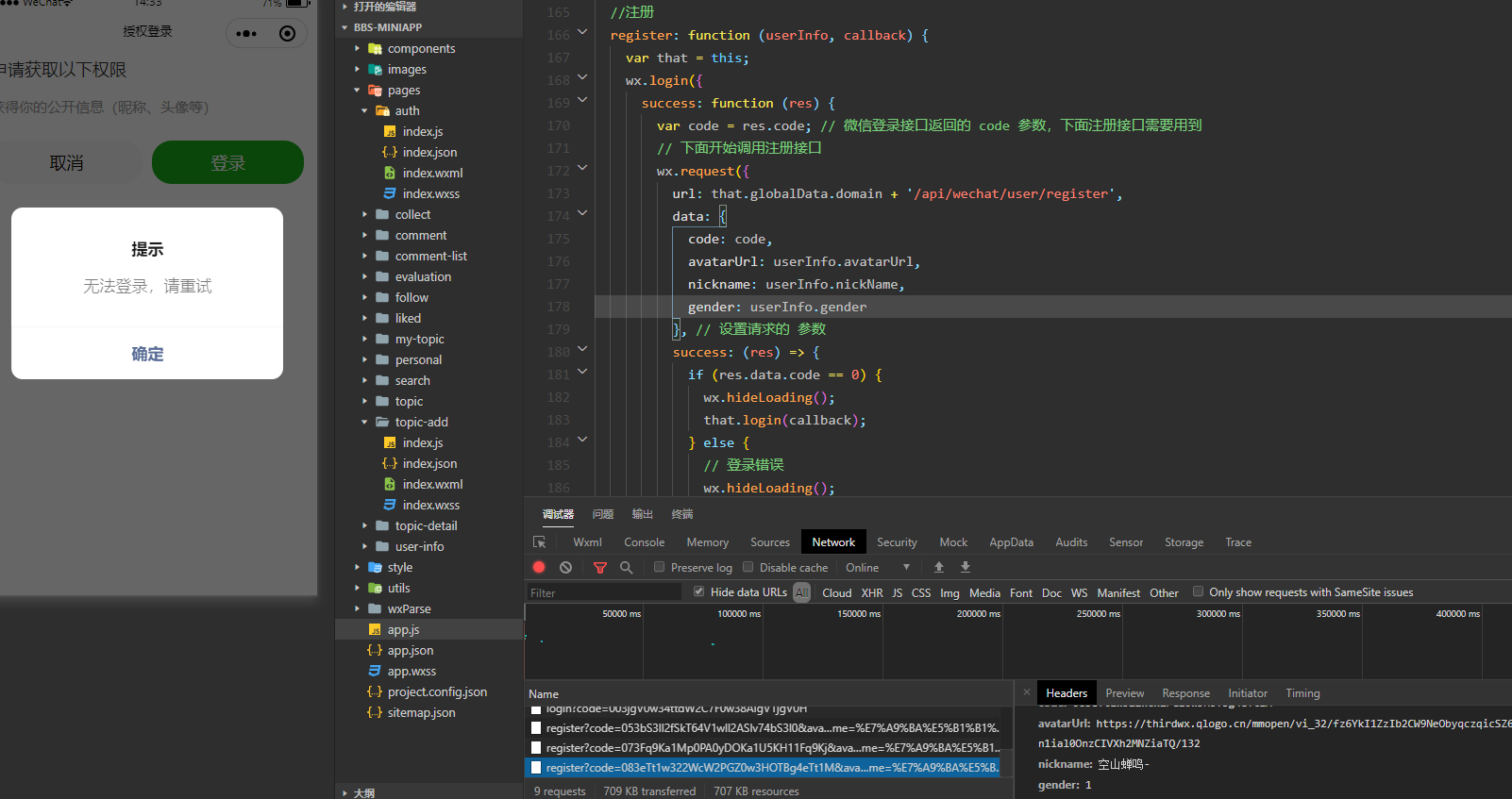
Task: Click the braces icon beside project.config.json
Action: pos(375,692)
